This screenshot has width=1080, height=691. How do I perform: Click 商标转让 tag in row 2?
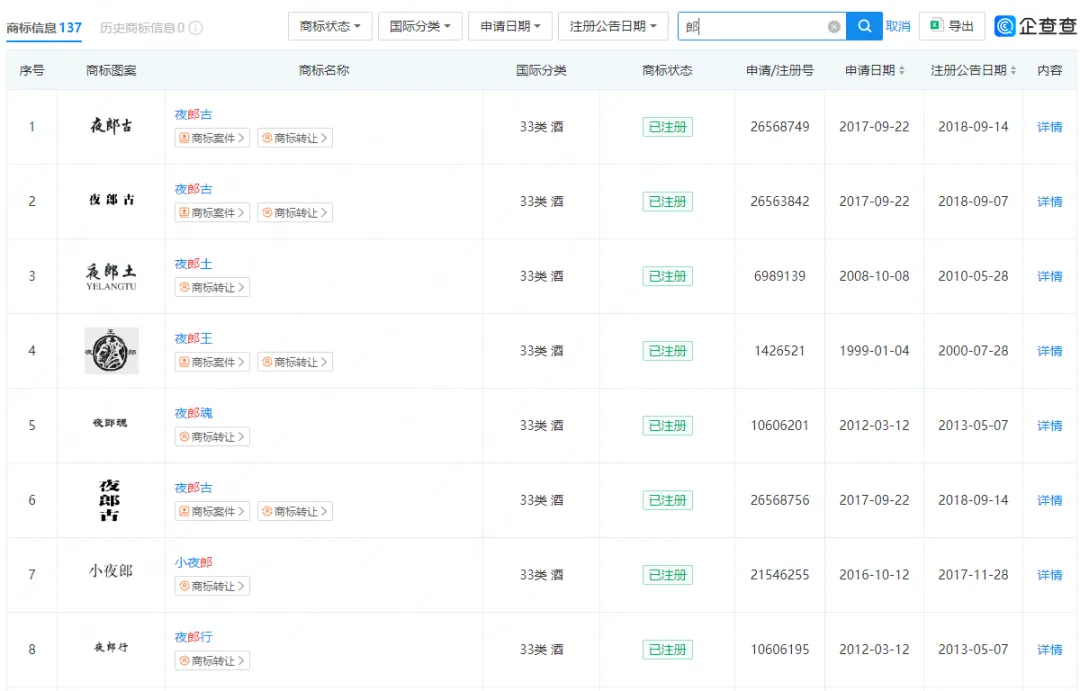[x=295, y=213]
